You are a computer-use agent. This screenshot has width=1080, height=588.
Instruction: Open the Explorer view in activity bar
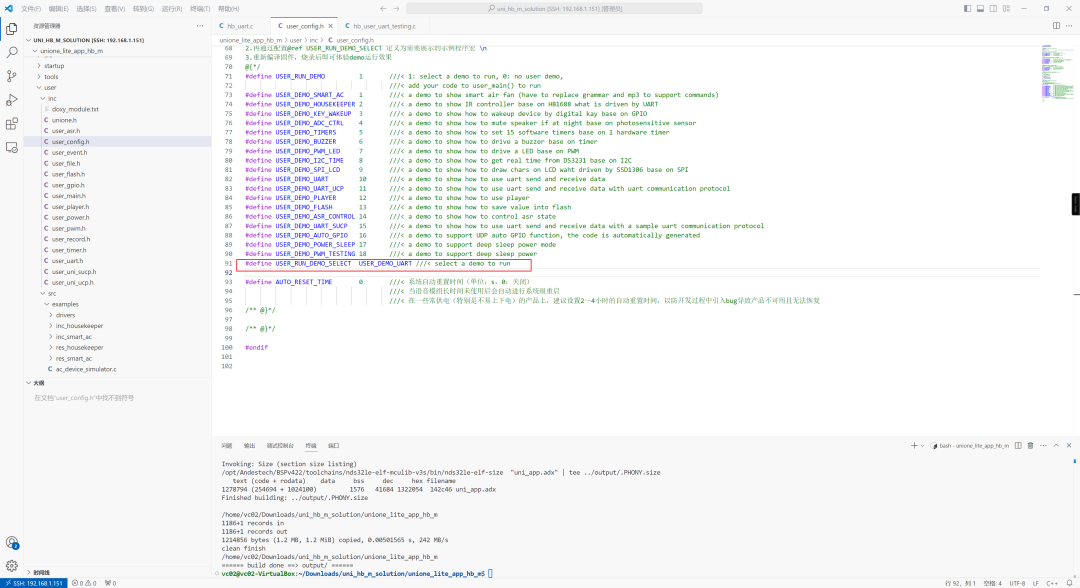point(12,28)
